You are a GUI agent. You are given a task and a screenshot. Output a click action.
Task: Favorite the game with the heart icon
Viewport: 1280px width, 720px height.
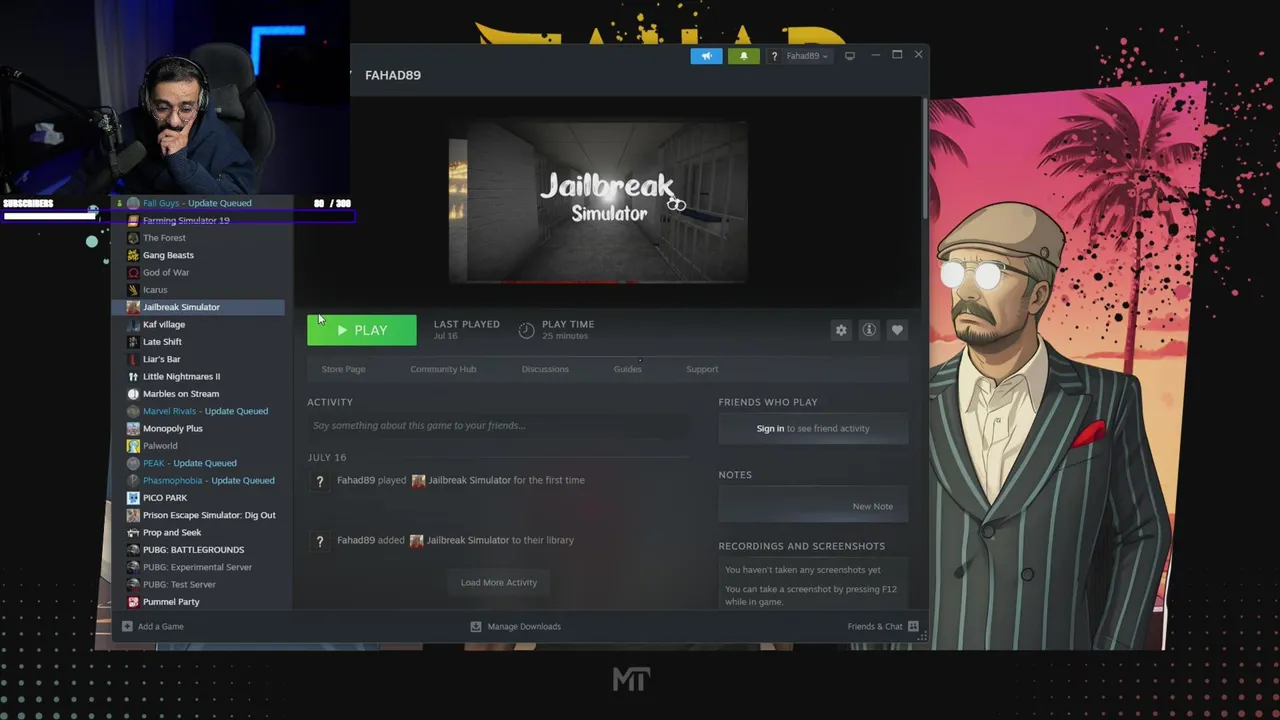(897, 330)
